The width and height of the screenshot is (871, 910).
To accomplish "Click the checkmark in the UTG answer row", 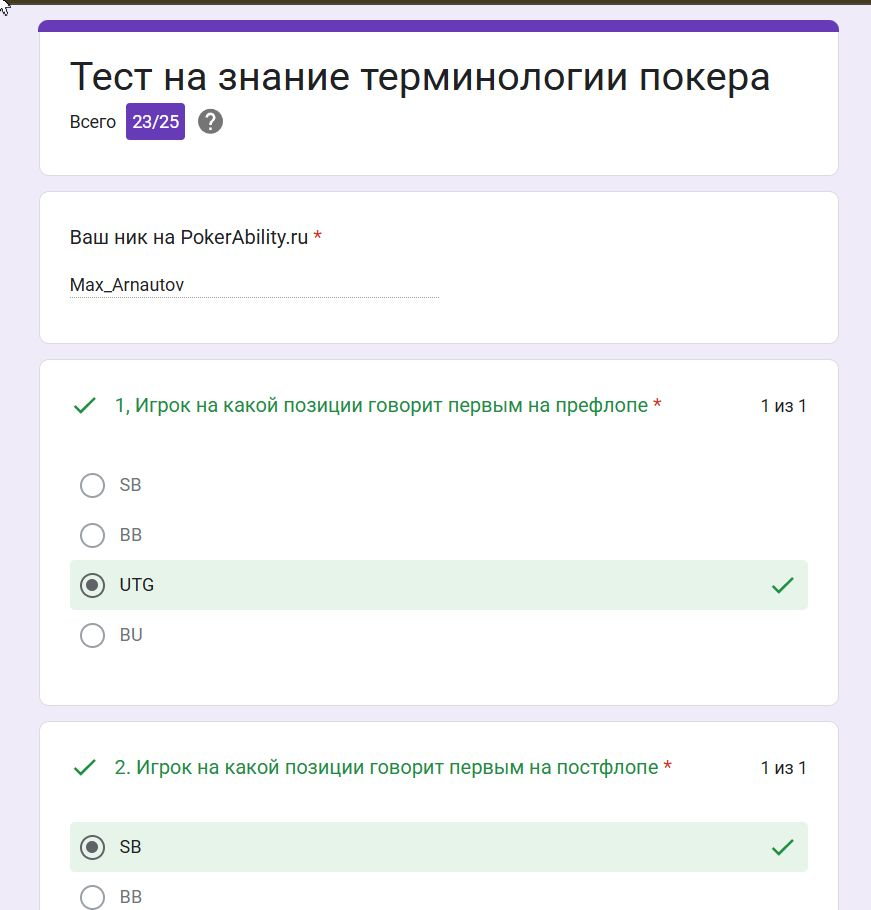I will (783, 585).
